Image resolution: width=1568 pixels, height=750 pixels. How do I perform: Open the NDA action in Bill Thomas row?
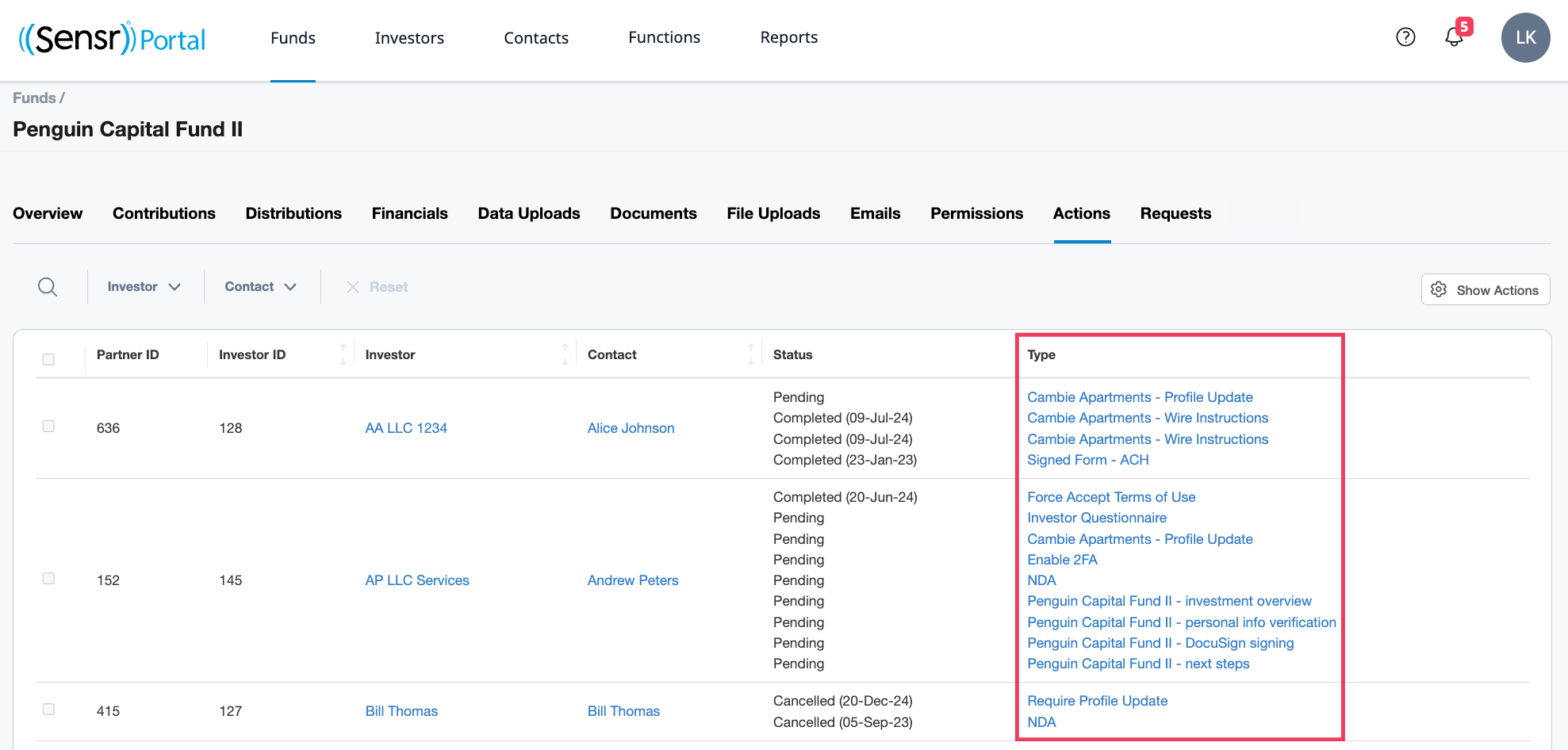click(1041, 722)
